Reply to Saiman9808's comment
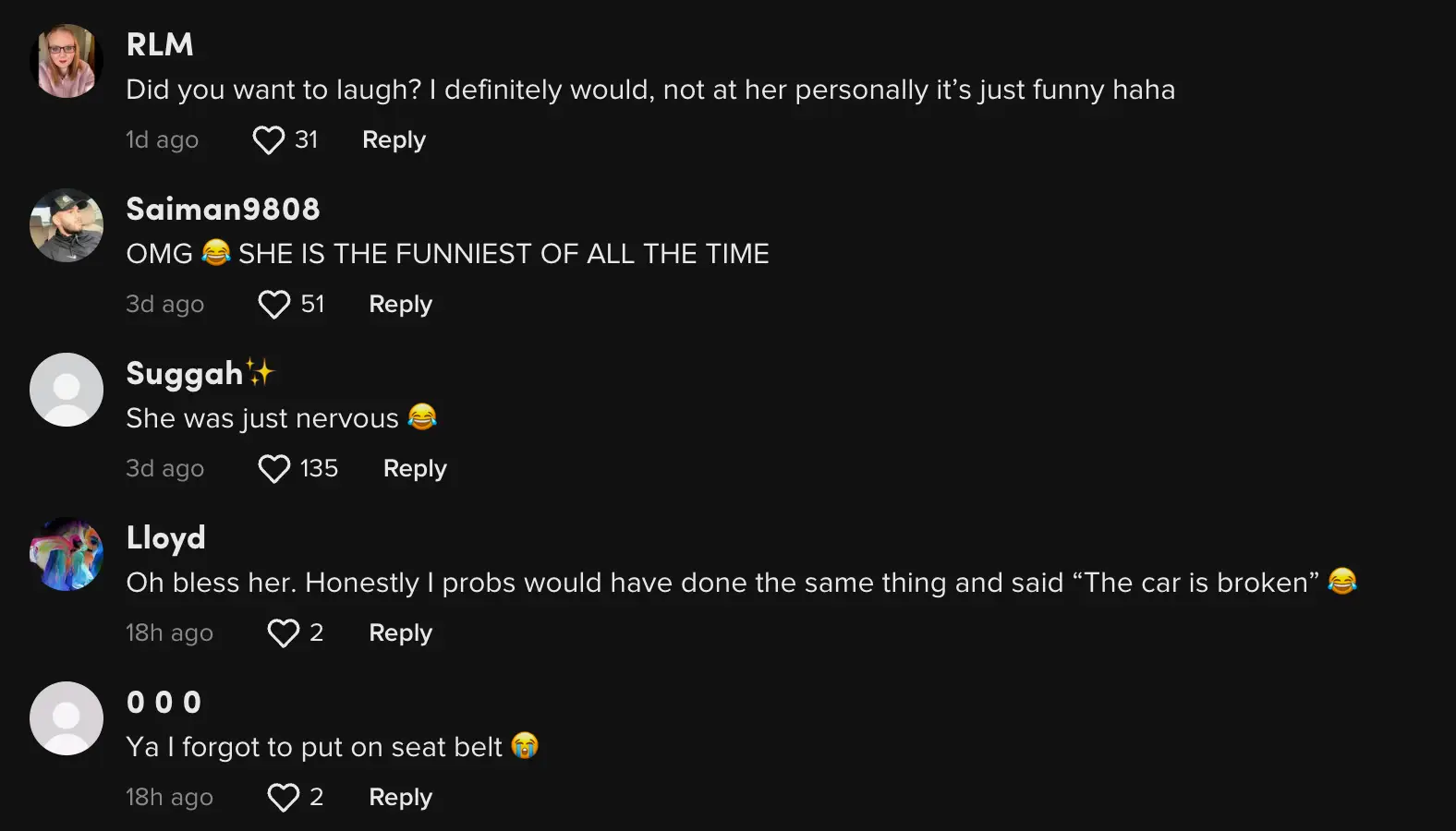Viewport: 1456px width, 831px height. click(x=399, y=304)
